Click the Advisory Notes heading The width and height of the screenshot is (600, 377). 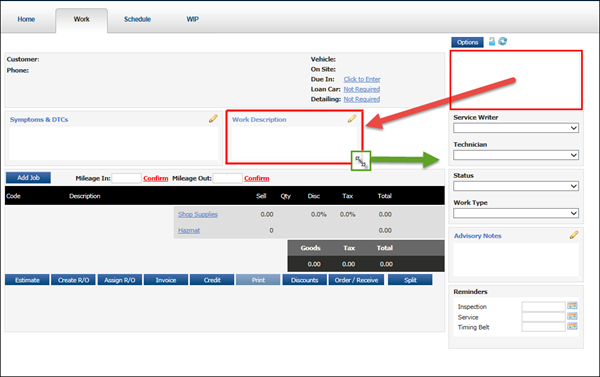478,236
